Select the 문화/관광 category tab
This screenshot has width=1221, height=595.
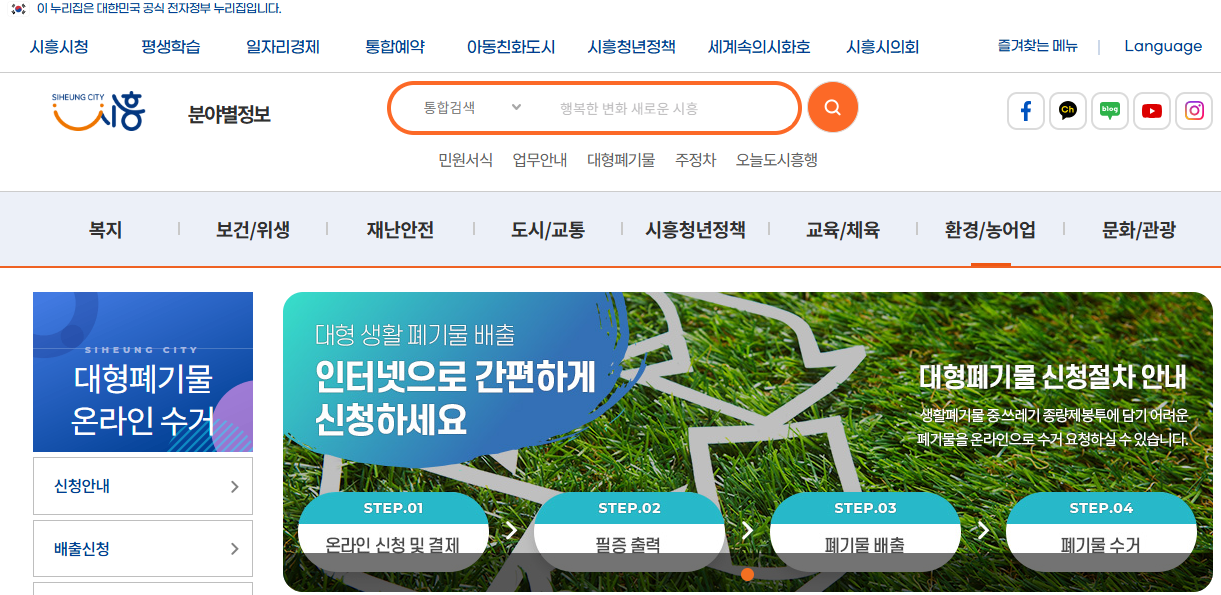click(1139, 230)
